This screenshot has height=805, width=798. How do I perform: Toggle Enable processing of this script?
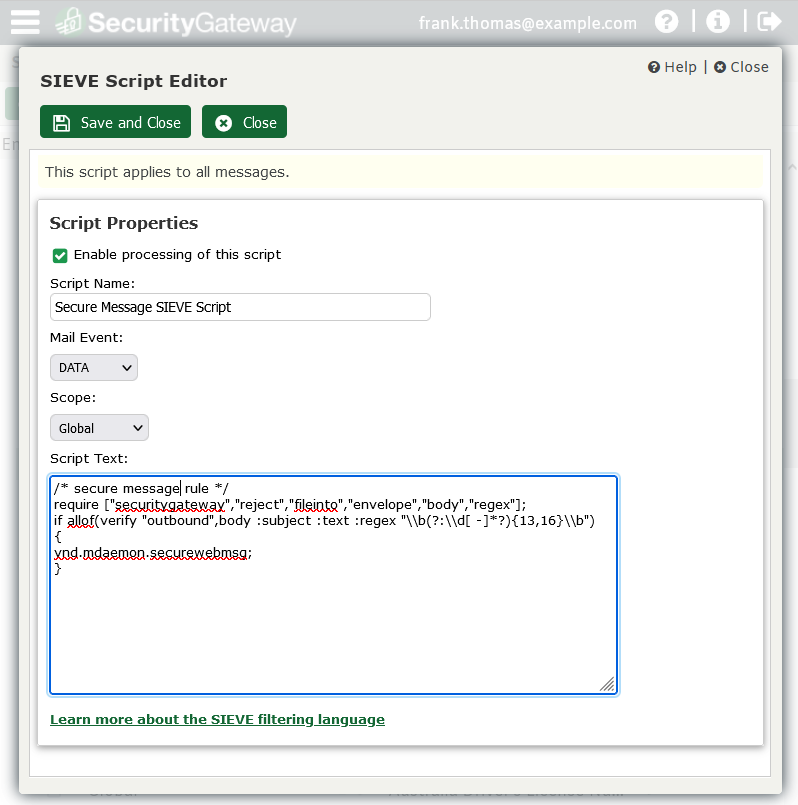60,255
